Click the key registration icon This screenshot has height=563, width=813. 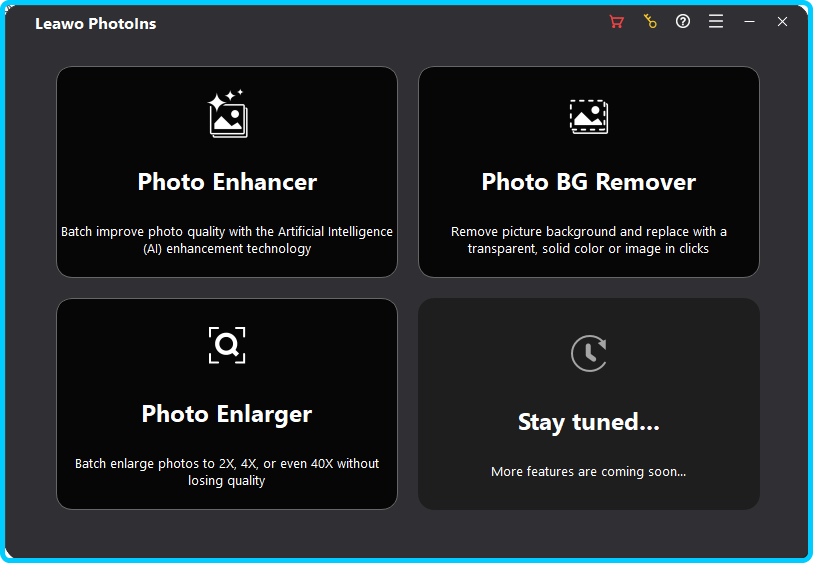click(650, 22)
